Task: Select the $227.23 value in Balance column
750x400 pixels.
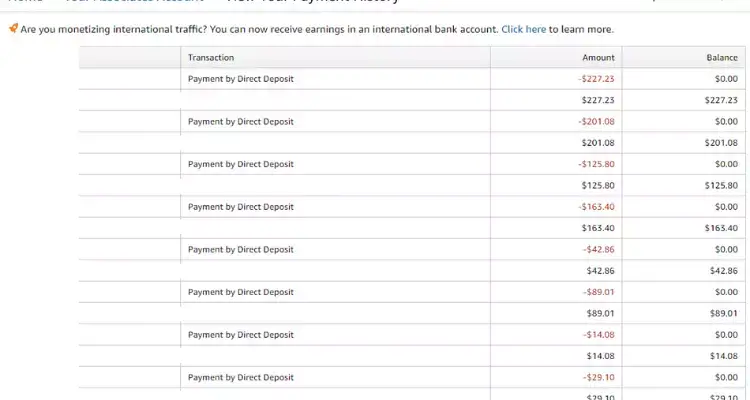Action: [x=720, y=100]
